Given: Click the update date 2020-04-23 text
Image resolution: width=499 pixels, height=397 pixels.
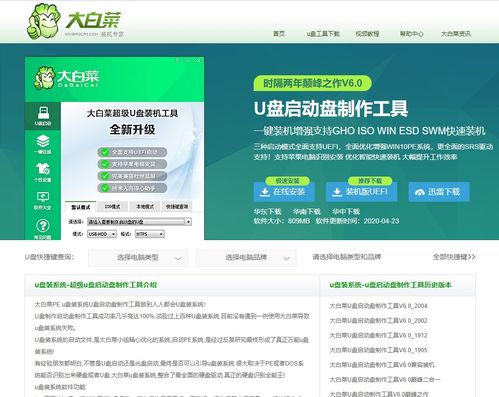Looking at the screenshot, I should (x=357, y=221).
